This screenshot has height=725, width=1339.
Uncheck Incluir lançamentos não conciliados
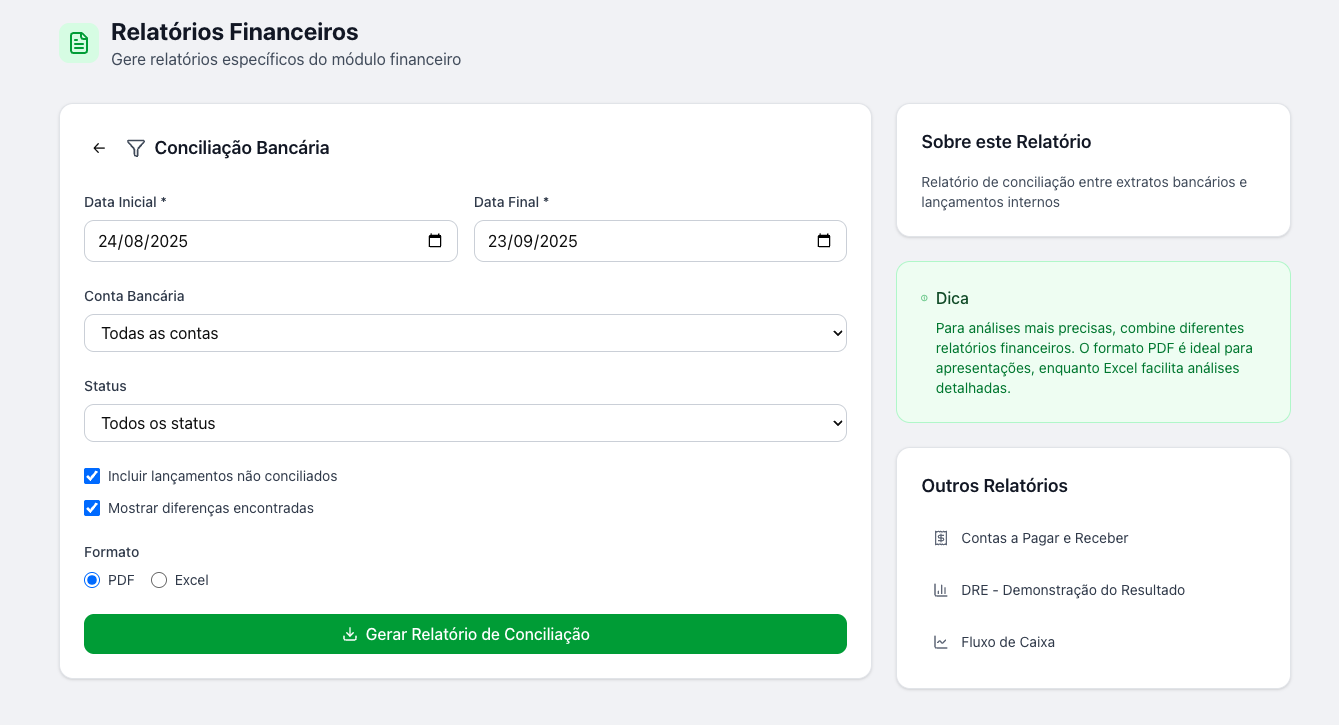[92, 476]
